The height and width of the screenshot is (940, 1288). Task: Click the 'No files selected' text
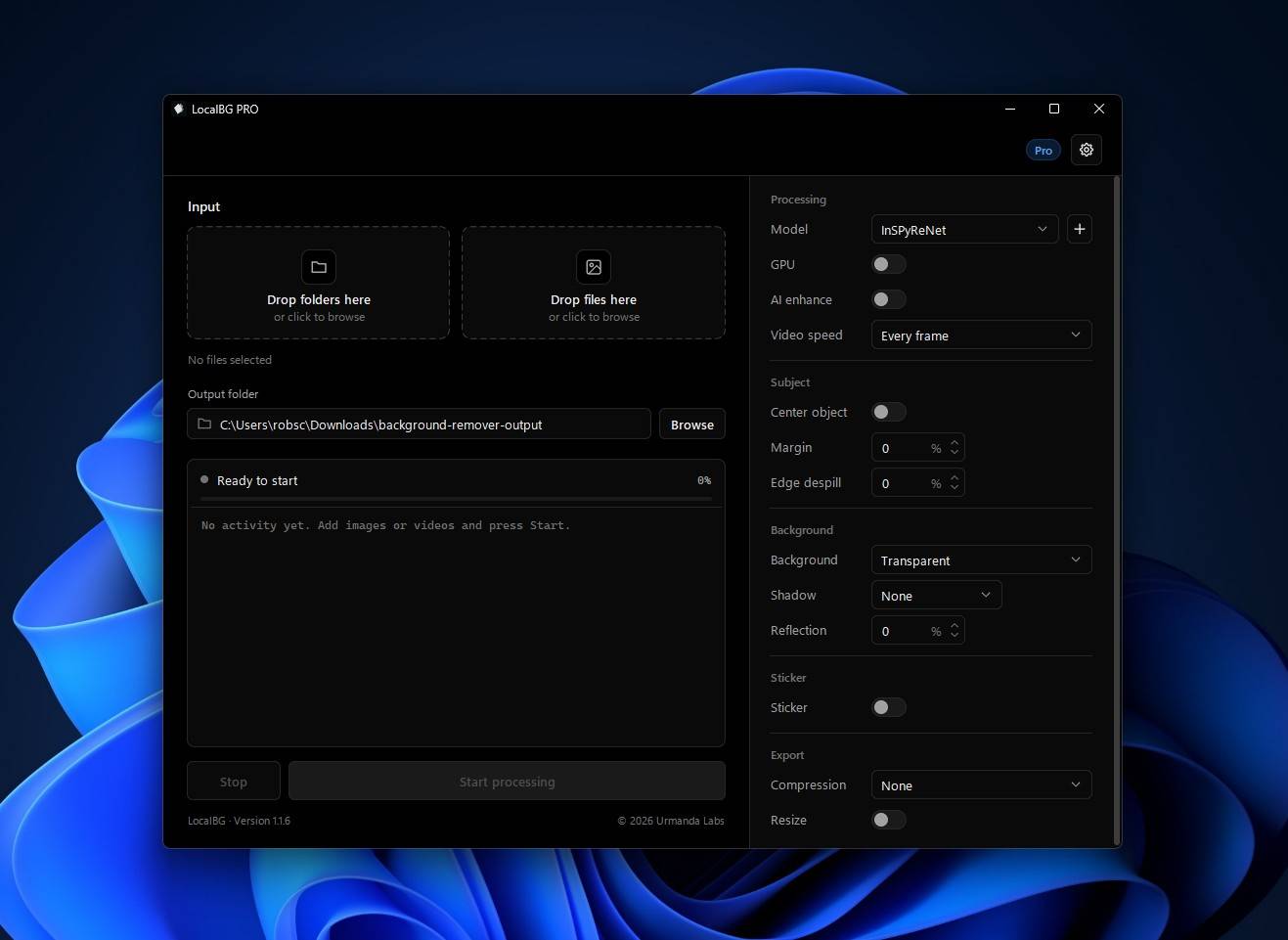pyautogui.click(x=230, y=360)
